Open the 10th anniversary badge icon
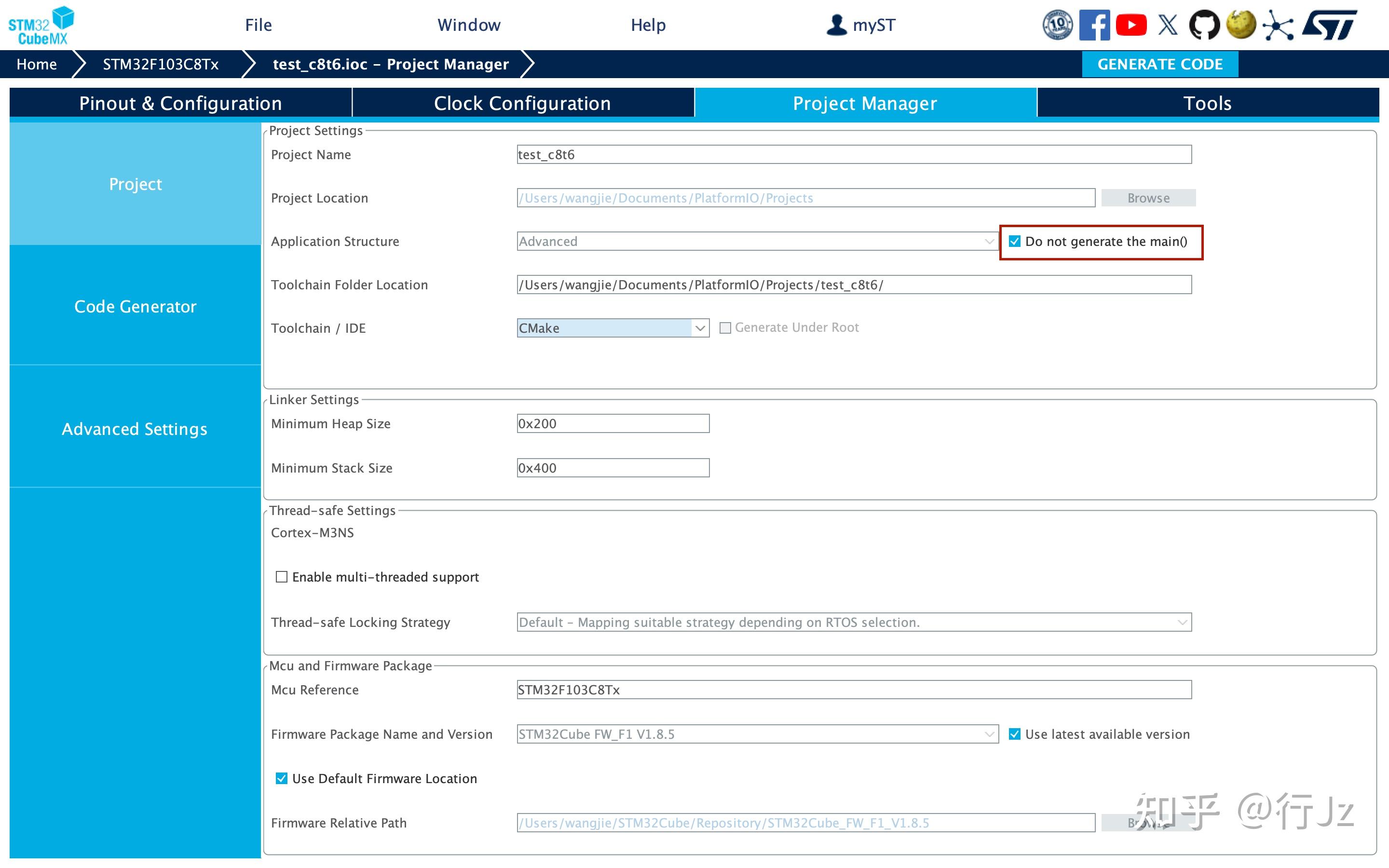This screenshot has height=868, width=1389. [1057, 25]
